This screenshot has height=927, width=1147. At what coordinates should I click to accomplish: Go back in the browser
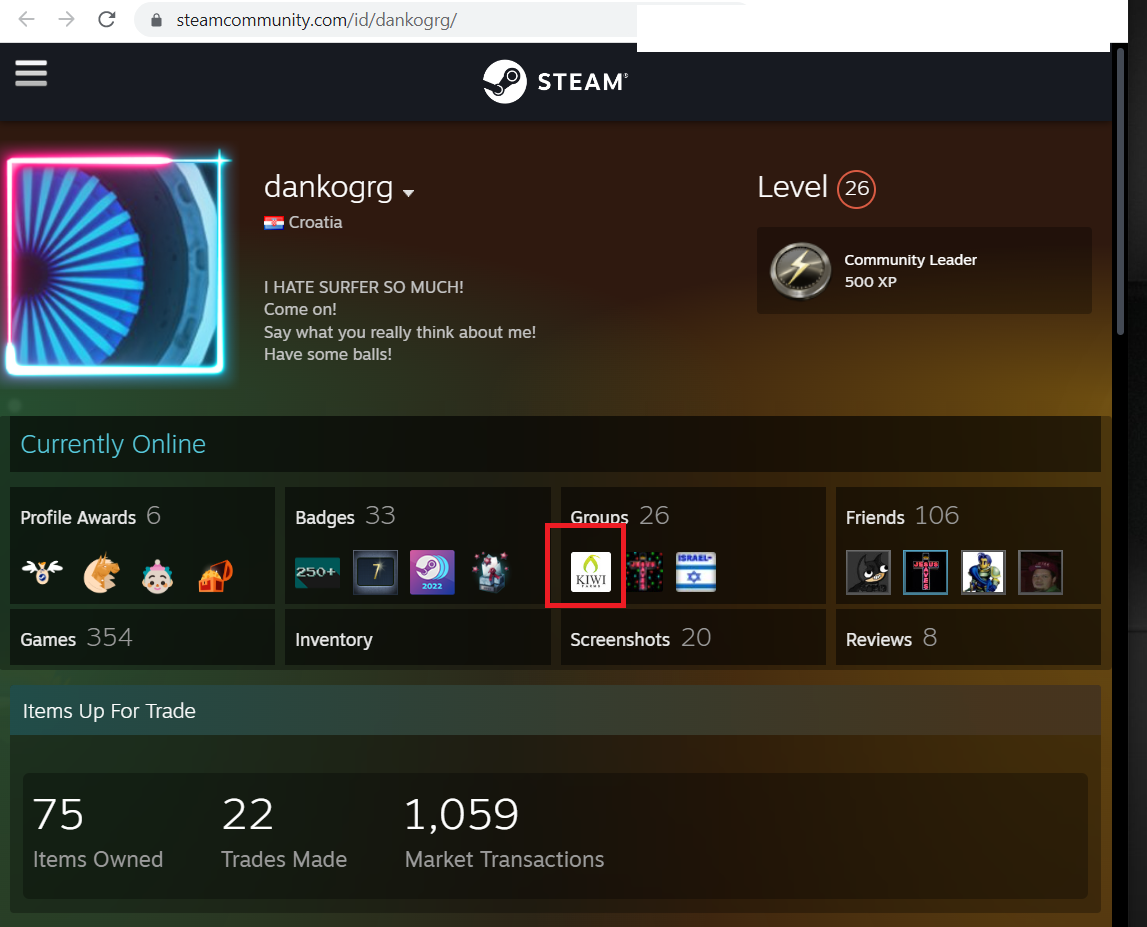pyautogui.click(x=26, y=20)
